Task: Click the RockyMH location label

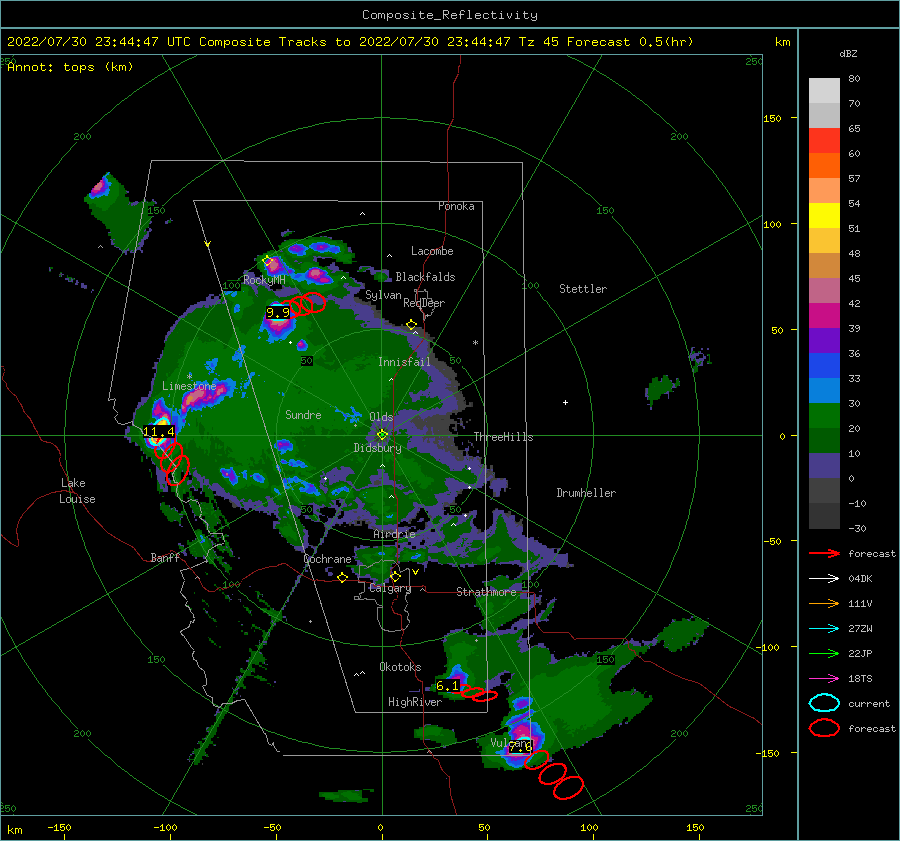Action: point(264,280)
